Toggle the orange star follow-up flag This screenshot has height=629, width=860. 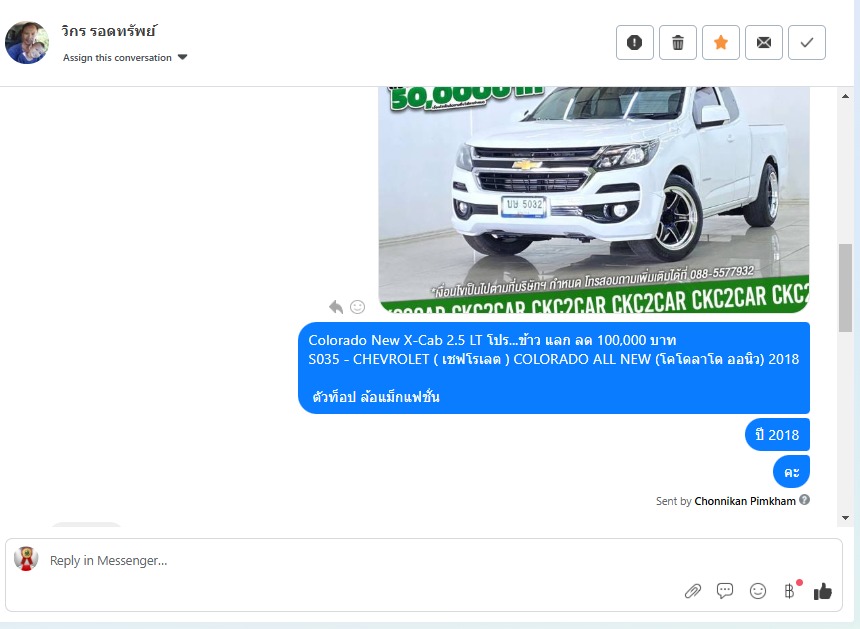[x=721, y=42]
